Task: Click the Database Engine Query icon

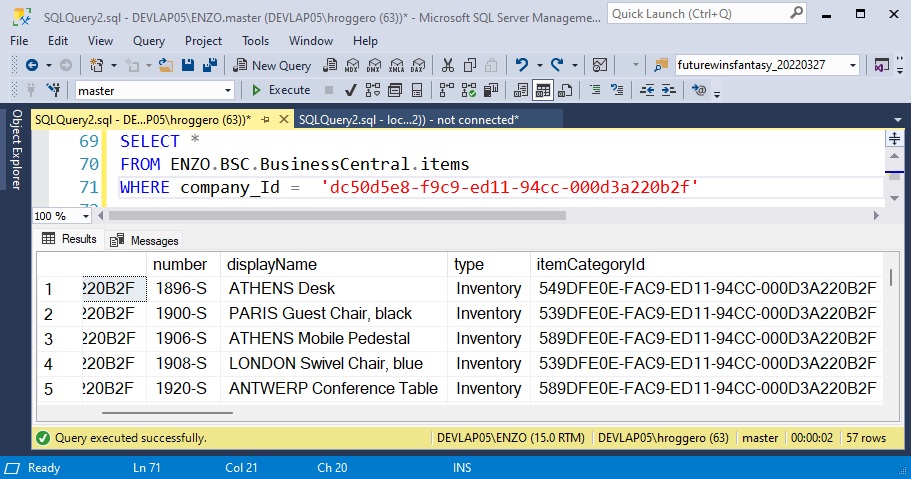Action: 330,65
